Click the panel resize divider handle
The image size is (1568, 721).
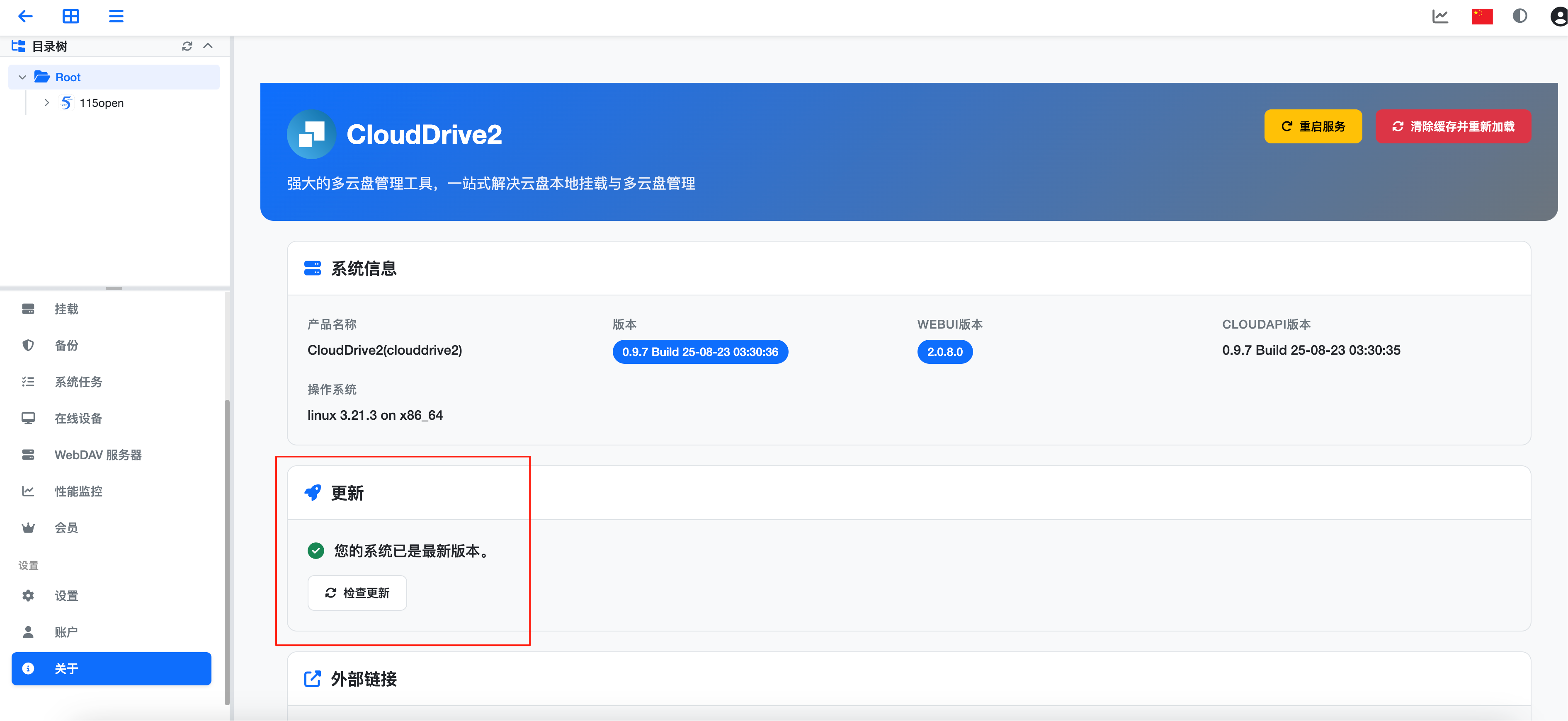114,288
